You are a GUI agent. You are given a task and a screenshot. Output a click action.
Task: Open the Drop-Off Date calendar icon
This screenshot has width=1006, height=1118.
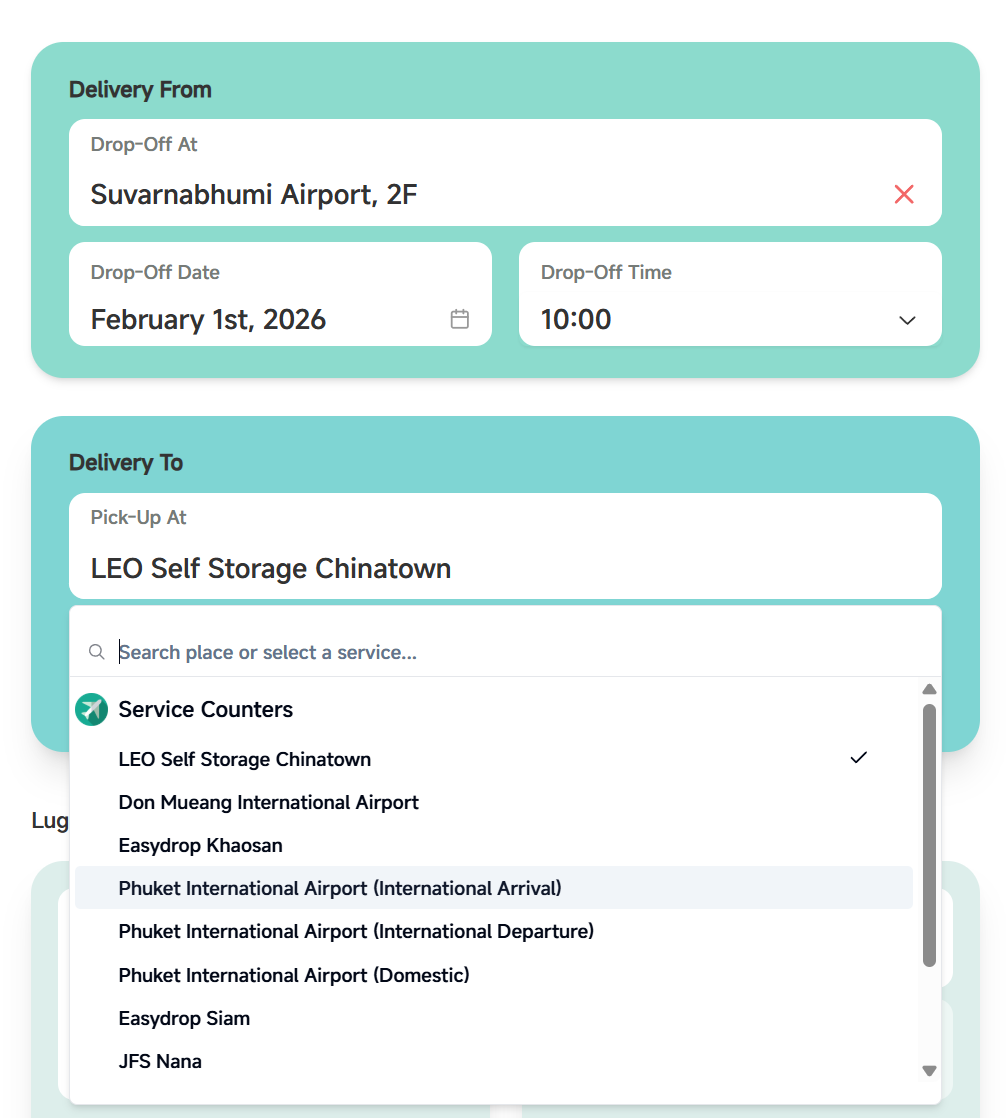coord(460,319)
